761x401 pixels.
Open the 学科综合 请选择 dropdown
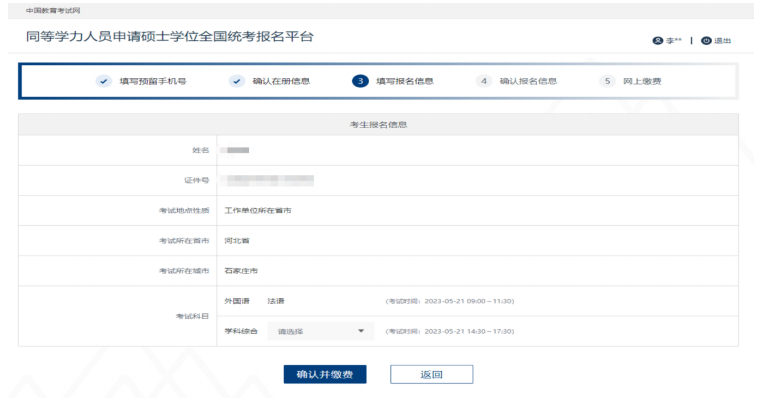tap(321, 331)
